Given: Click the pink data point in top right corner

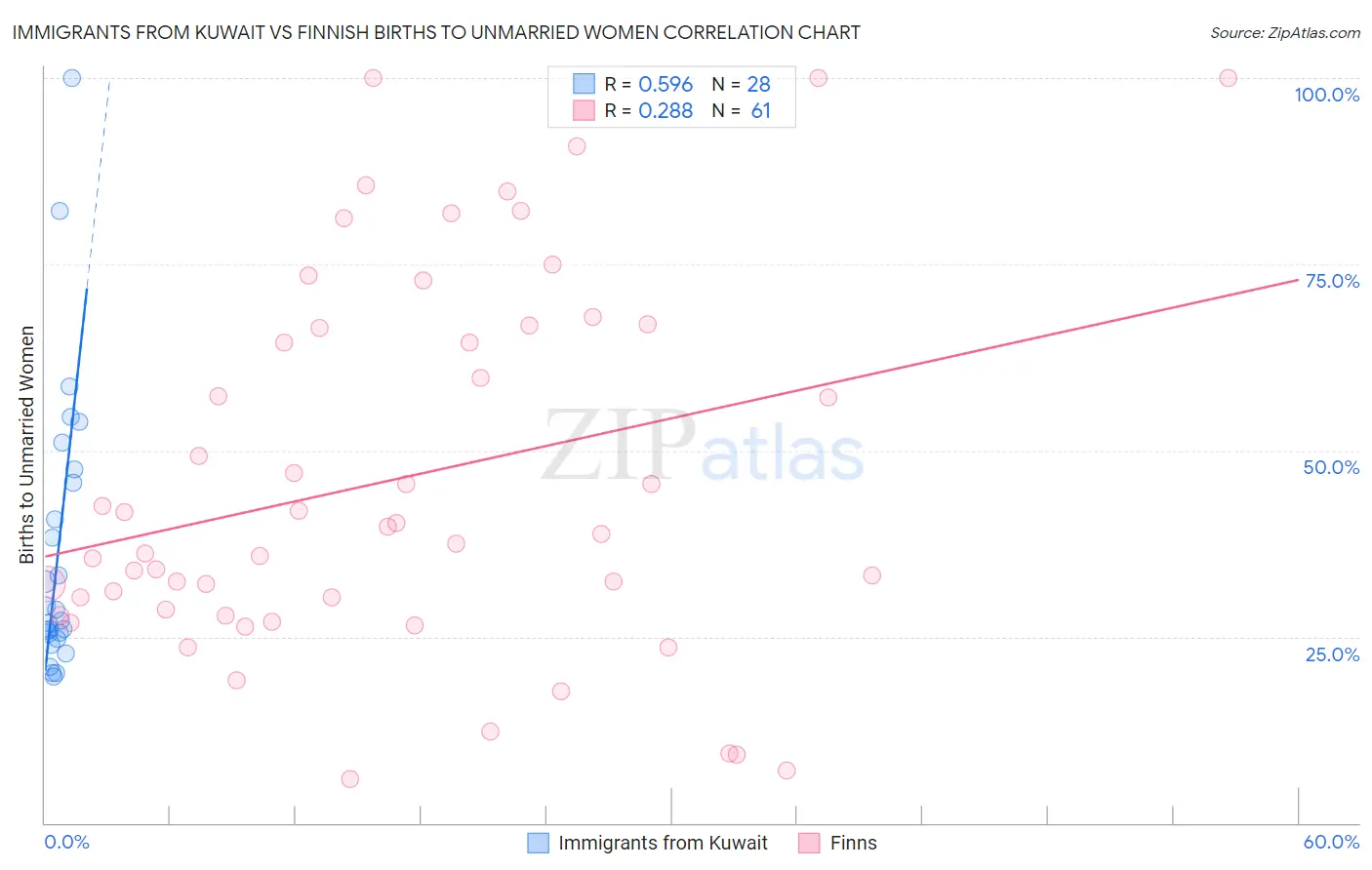Looking at the screenshot, I should (x=1229, y=78).
